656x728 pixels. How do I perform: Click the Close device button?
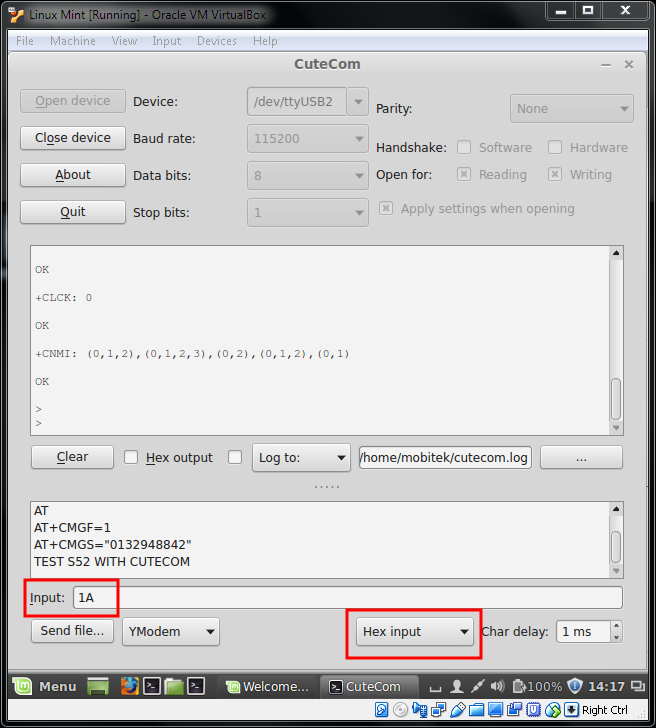72,138
